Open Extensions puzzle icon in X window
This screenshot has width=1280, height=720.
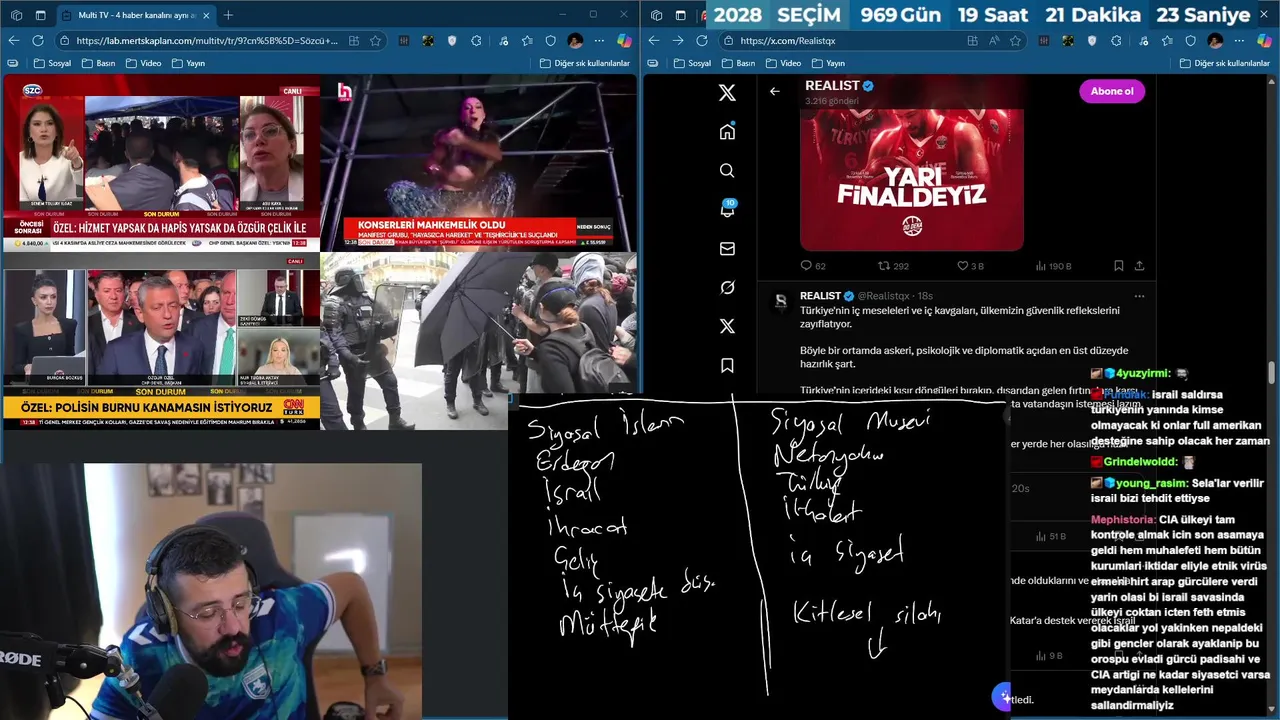1117,41
